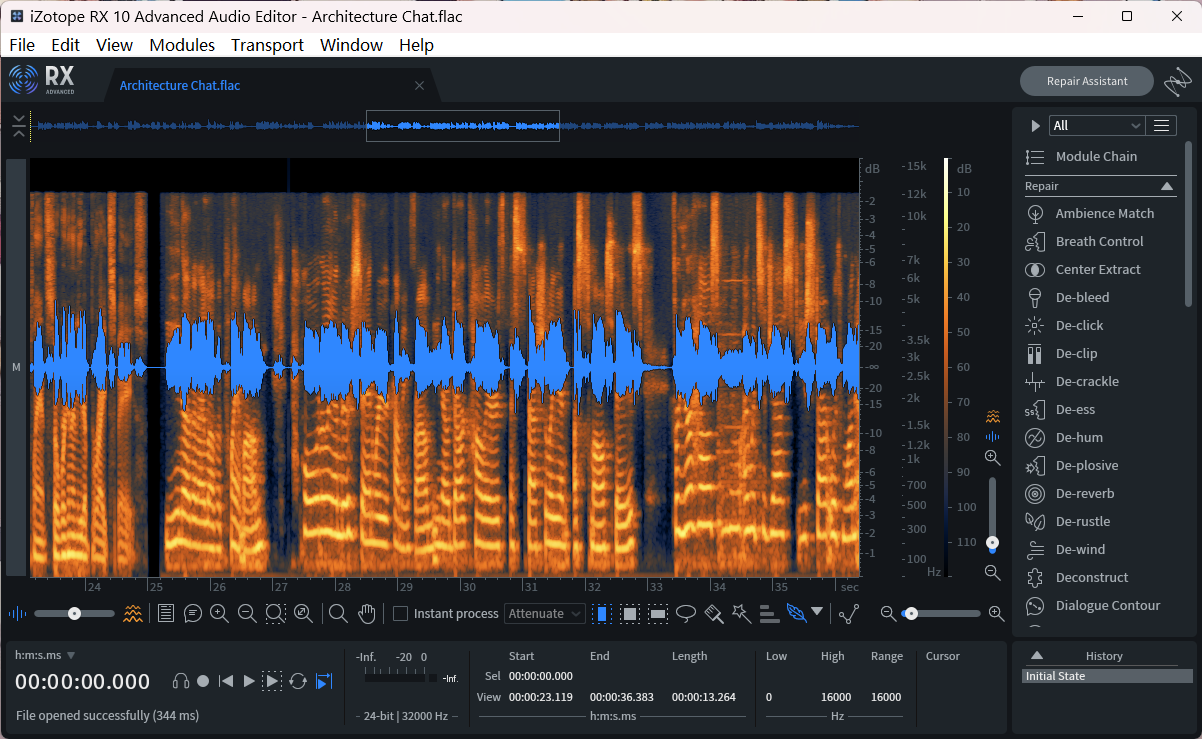Open the Markers and Regions list
1202x739 pixels.
tap(166, 613)
